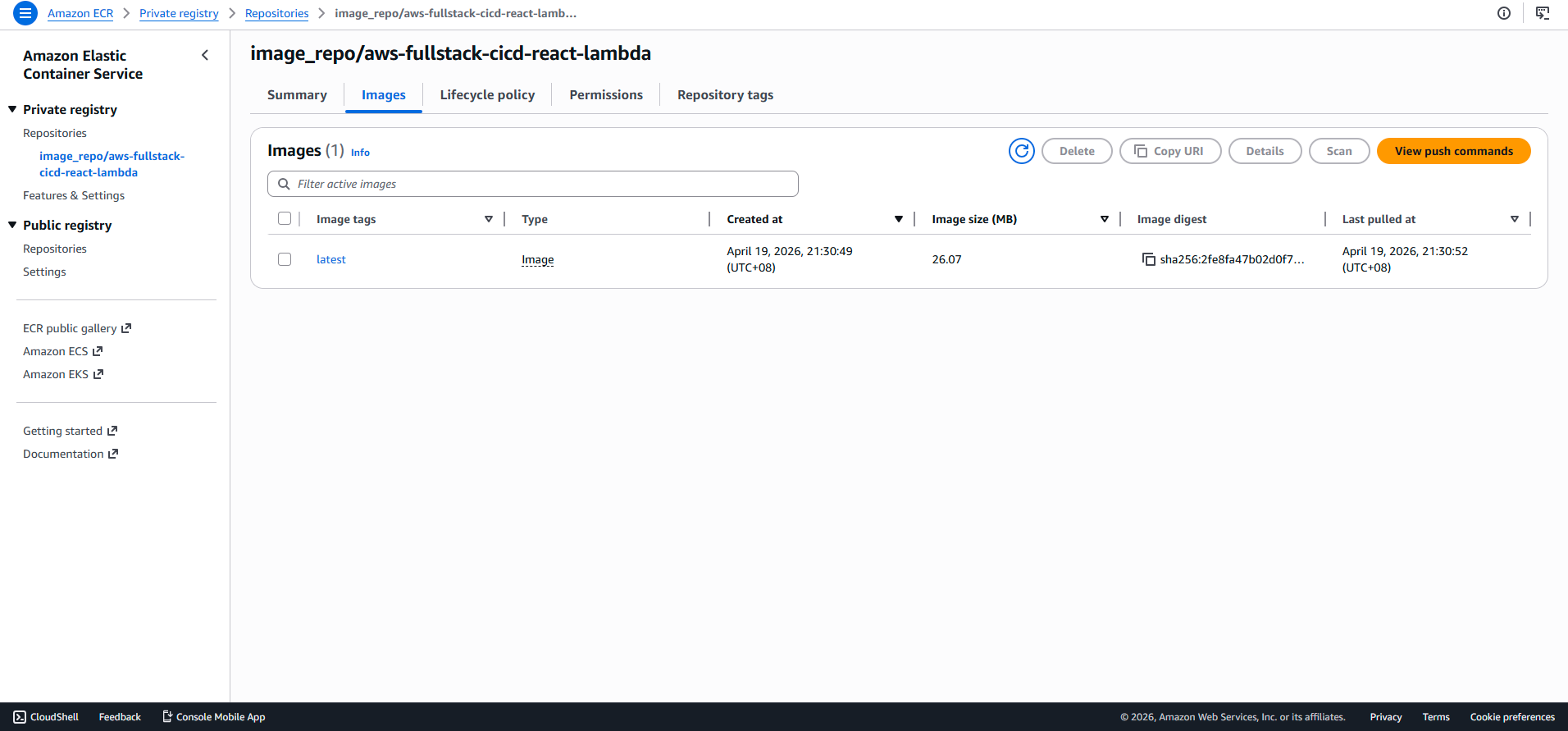The image size is (1568, 731).
Task: Select the checkbox for latest image
Action: pos(285,259)
